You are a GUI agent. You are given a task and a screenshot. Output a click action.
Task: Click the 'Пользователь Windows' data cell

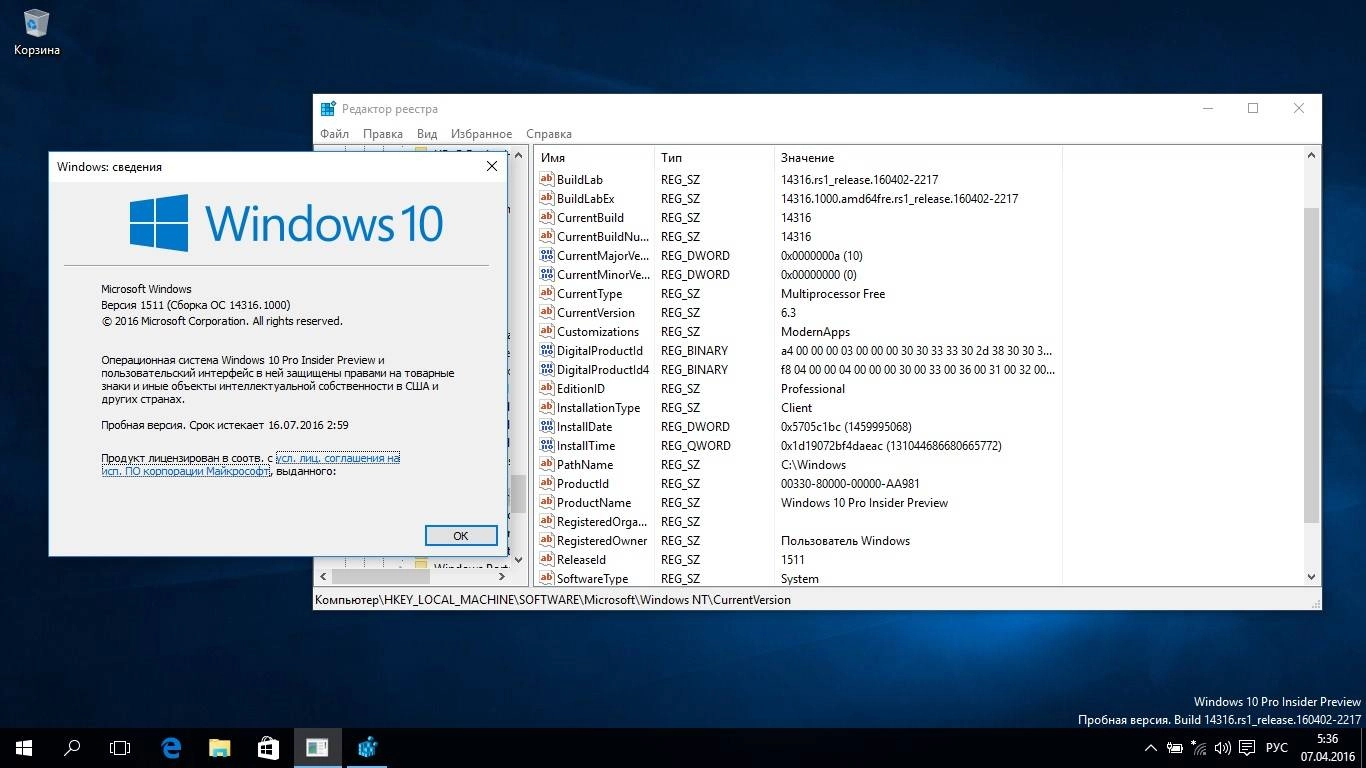tap(845, 540)
